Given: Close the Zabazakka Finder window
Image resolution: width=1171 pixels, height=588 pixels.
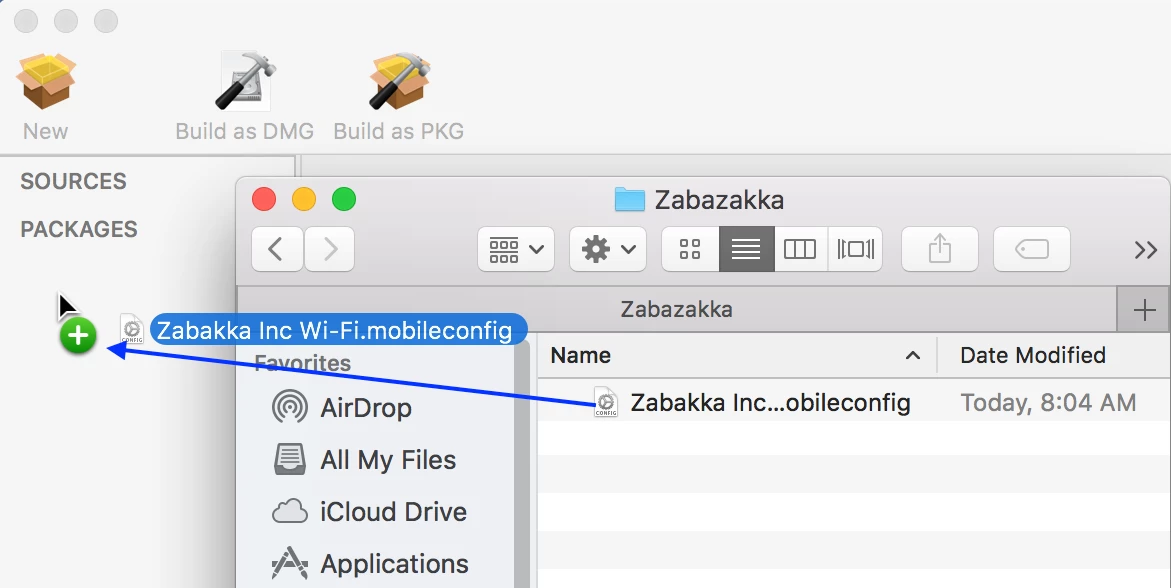Looking at the screenshot, I should click(x=264, y=199).
